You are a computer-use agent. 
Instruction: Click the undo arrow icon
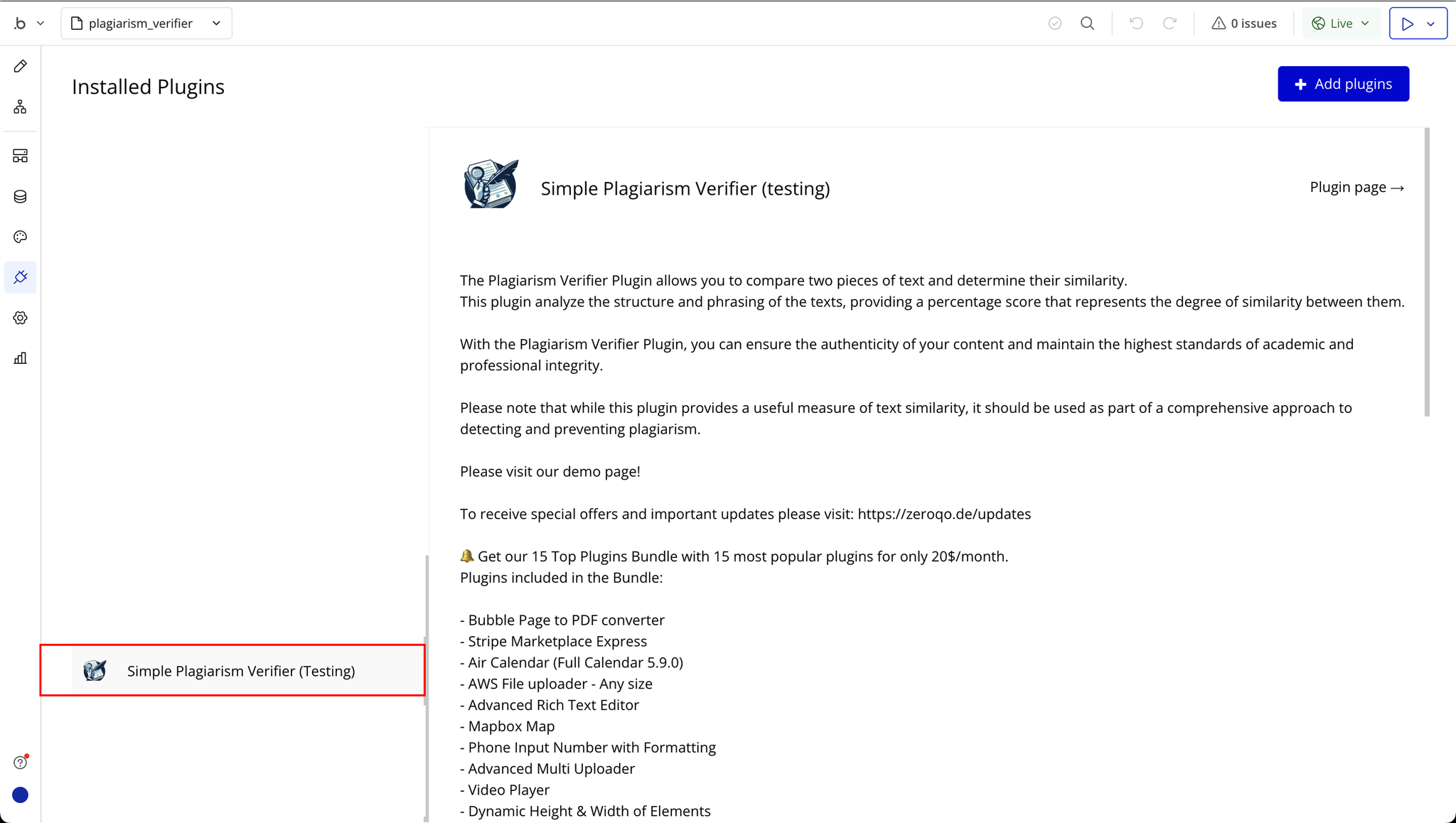click(1136, 23)
